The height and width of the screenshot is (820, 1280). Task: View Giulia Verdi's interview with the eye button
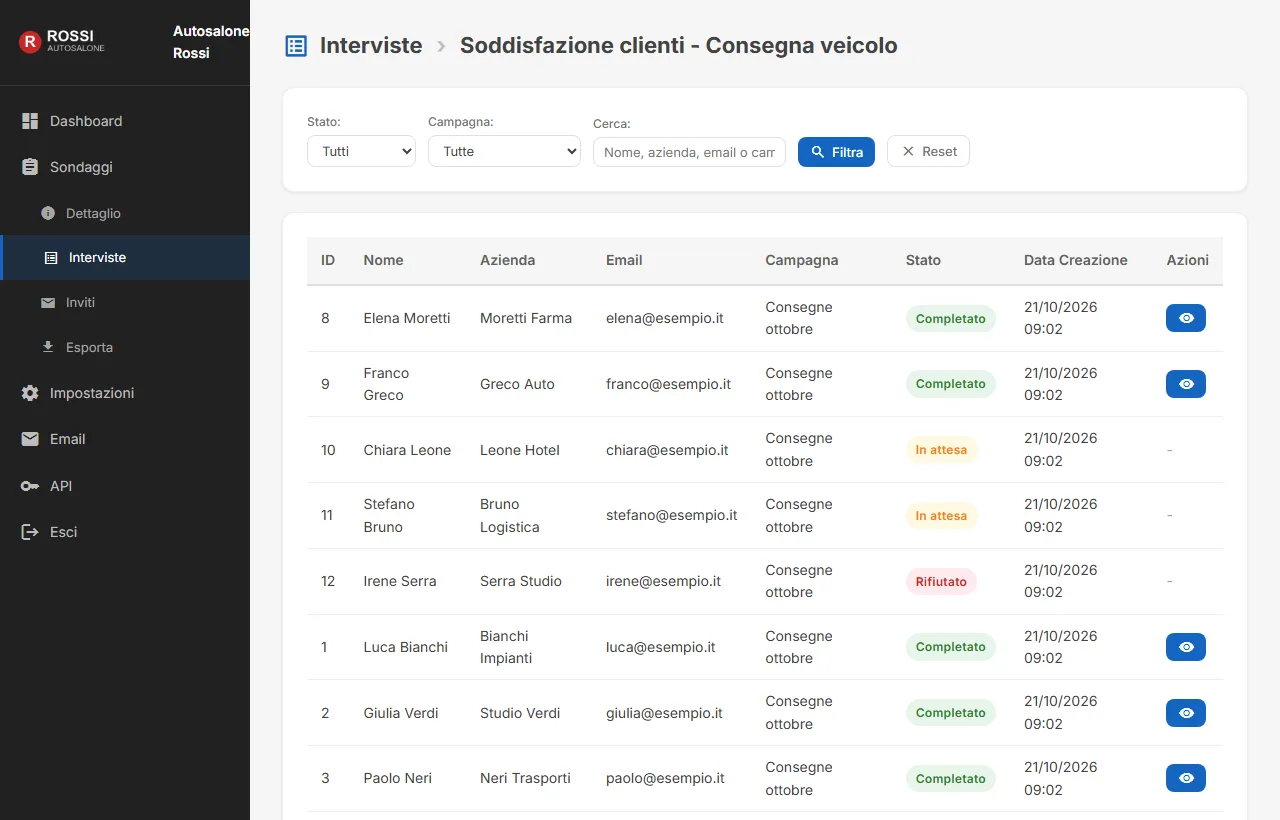click(1186, 713)
